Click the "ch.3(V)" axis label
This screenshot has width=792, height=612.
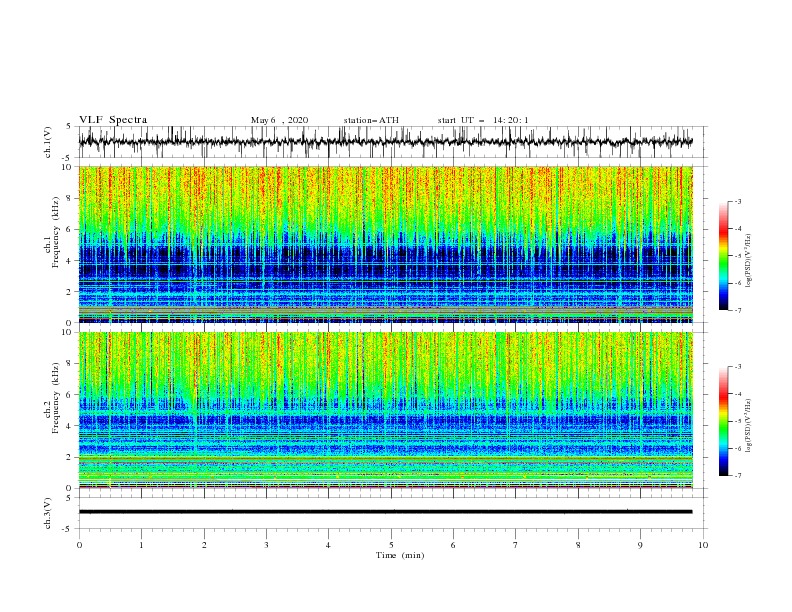click(x=48, y=513)
